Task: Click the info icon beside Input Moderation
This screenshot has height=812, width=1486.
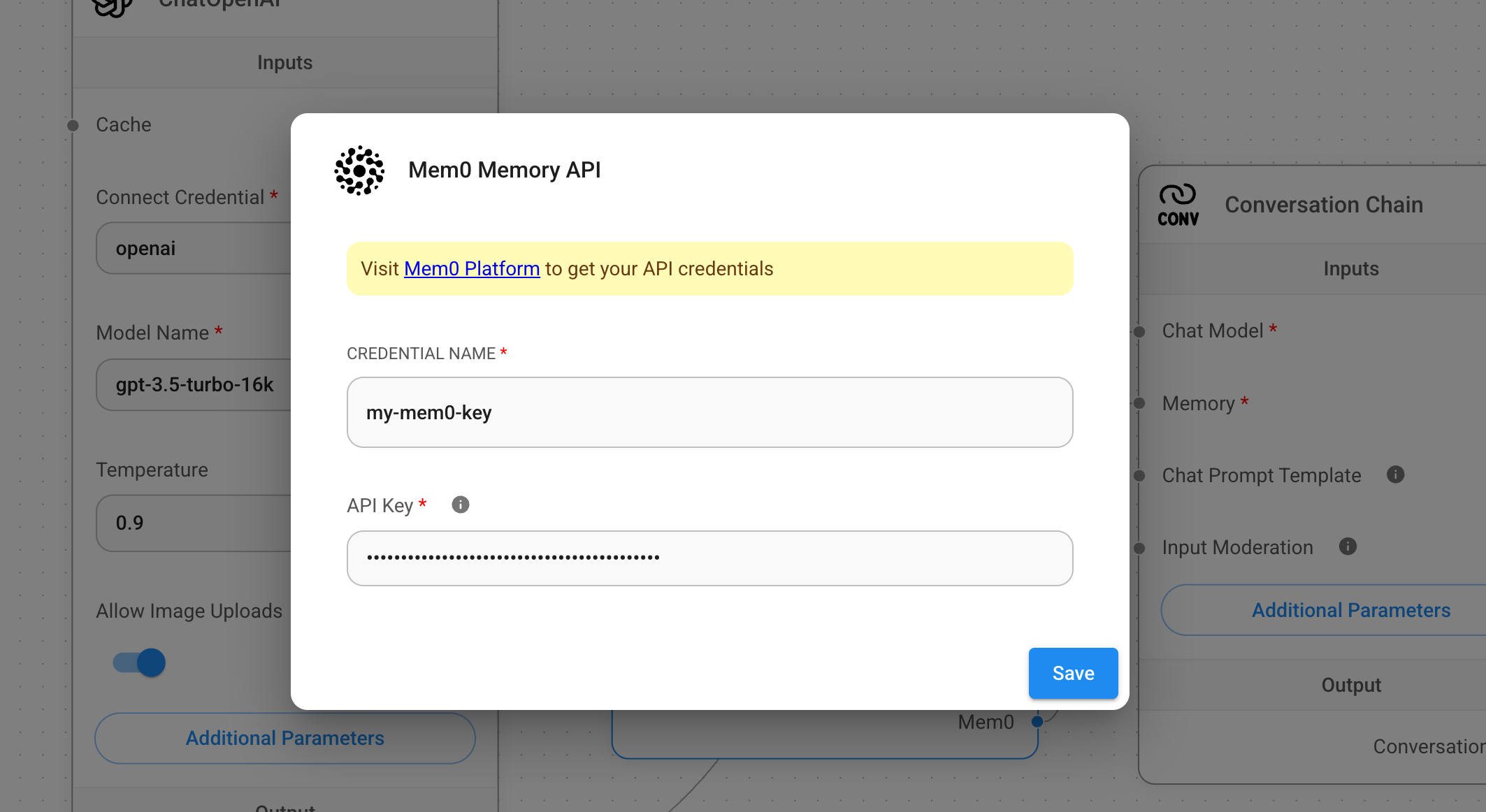Action: coord(1348,546)
